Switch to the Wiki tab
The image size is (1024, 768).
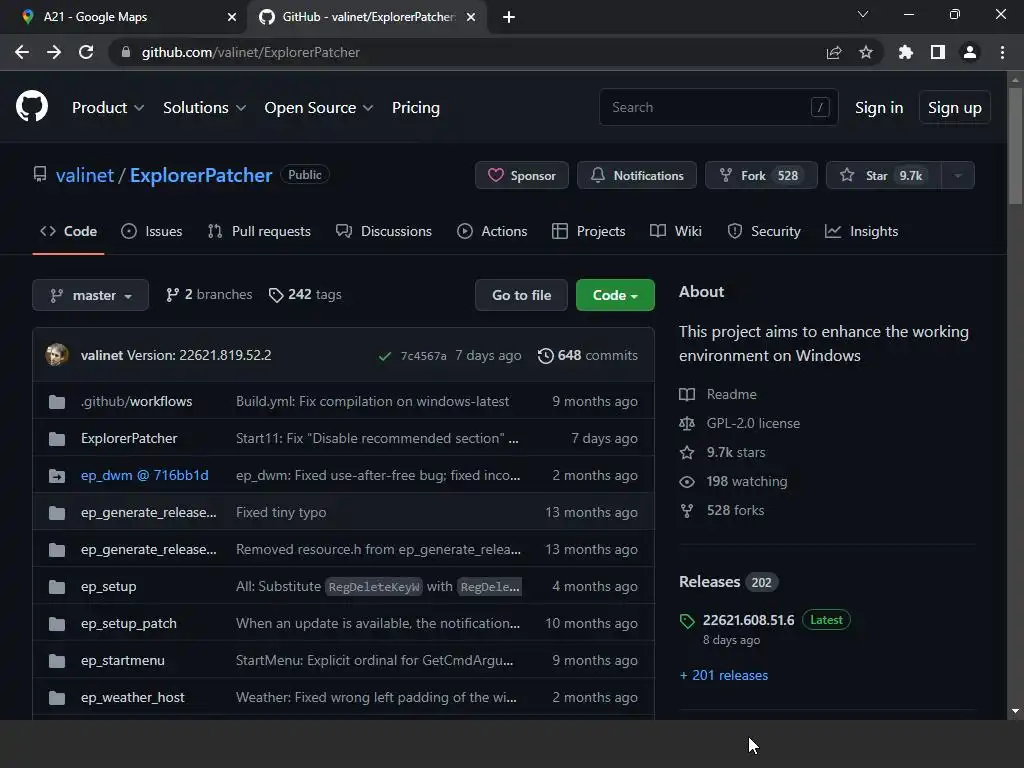click(x=676, y=231)
